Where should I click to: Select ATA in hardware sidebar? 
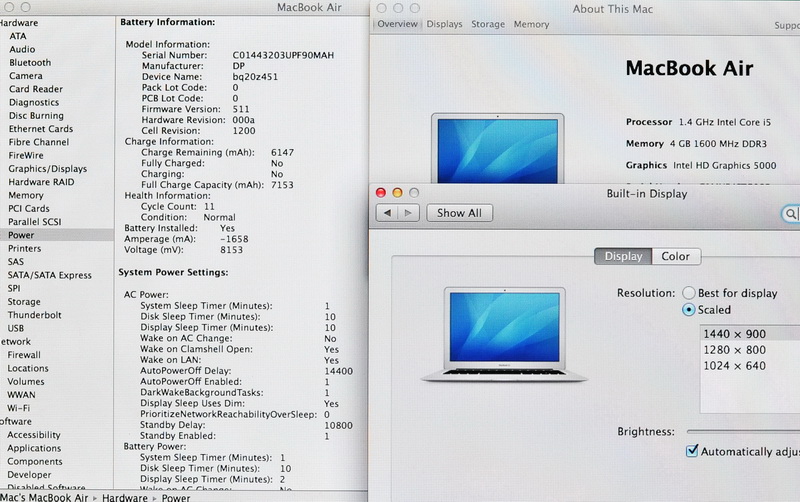[x=17, y=36]
